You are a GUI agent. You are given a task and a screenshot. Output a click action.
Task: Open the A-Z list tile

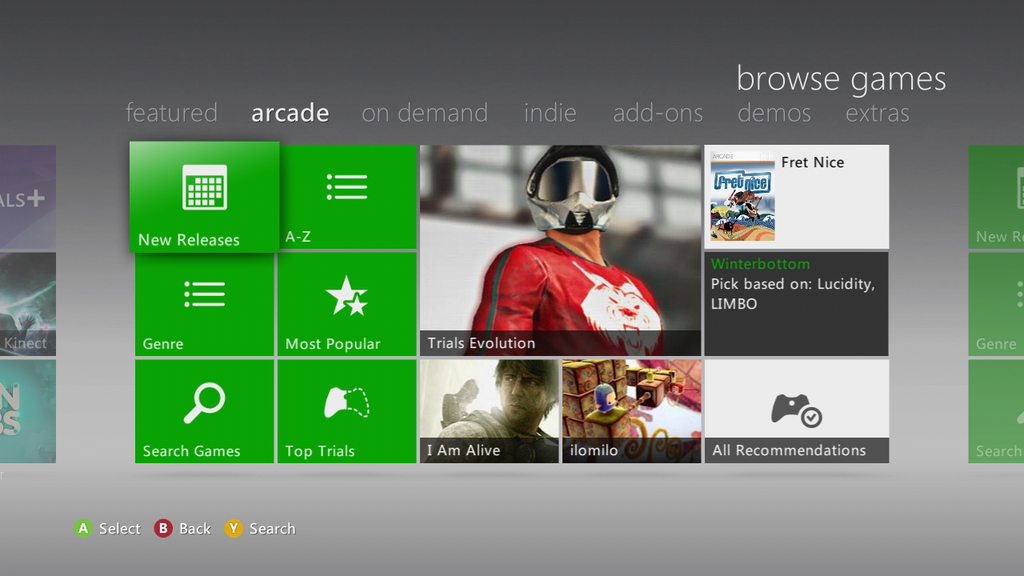347,197
